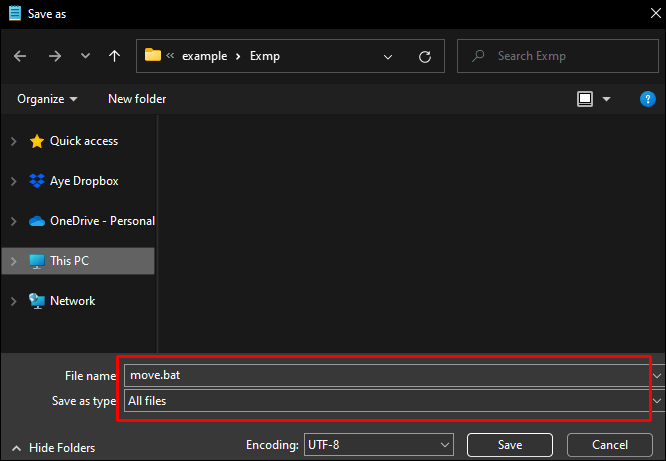This screenshot has height=461, width=666.
Task: Open the help question mark icon
Action: [647, 99]
